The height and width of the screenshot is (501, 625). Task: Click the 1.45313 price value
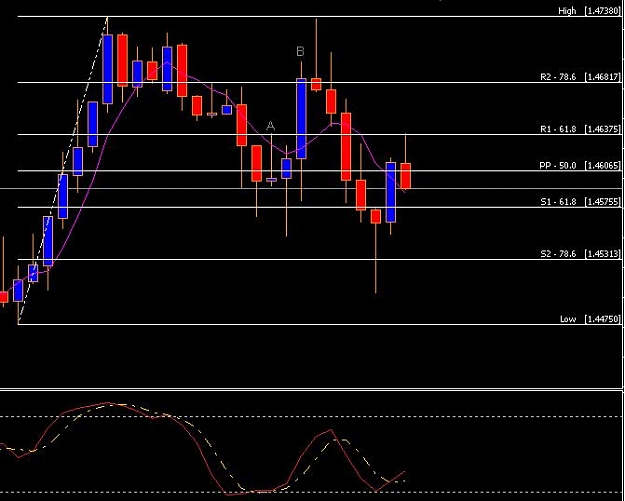[x=602, y=253]
